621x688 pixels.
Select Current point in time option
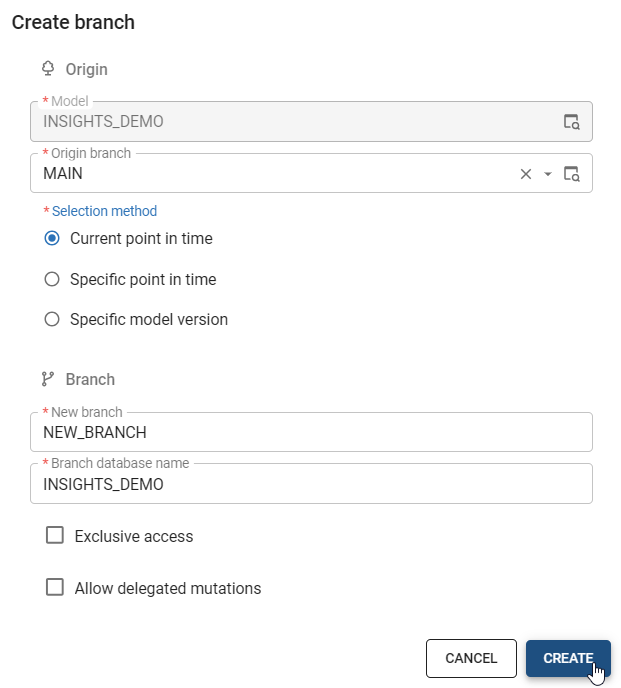52,239
